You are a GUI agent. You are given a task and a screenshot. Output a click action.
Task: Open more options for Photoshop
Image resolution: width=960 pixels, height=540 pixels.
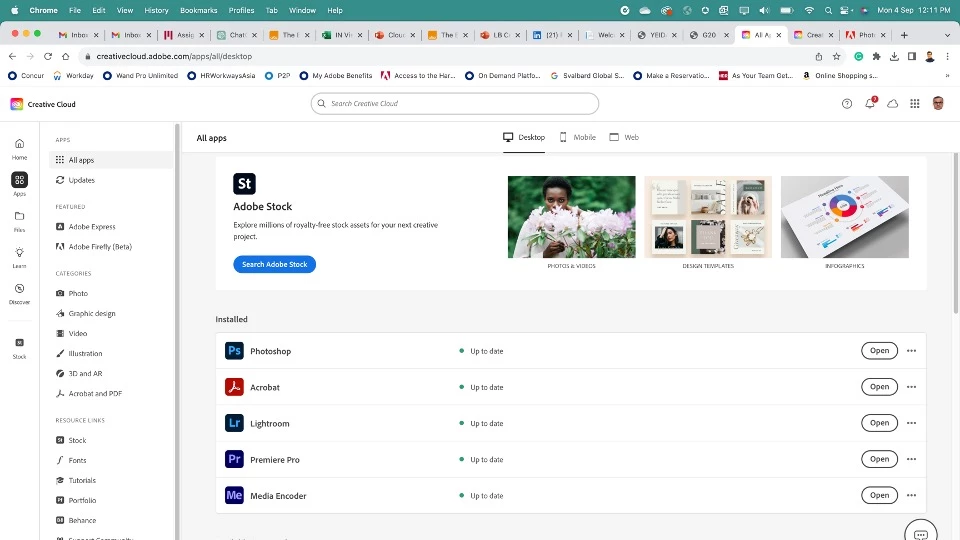(x=912, y=351)
